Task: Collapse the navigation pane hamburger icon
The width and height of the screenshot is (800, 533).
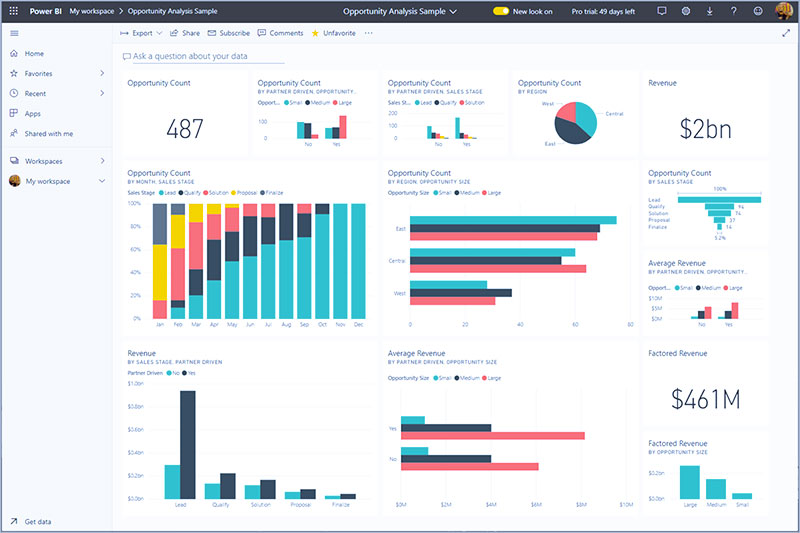Action: tap(14, 33)
